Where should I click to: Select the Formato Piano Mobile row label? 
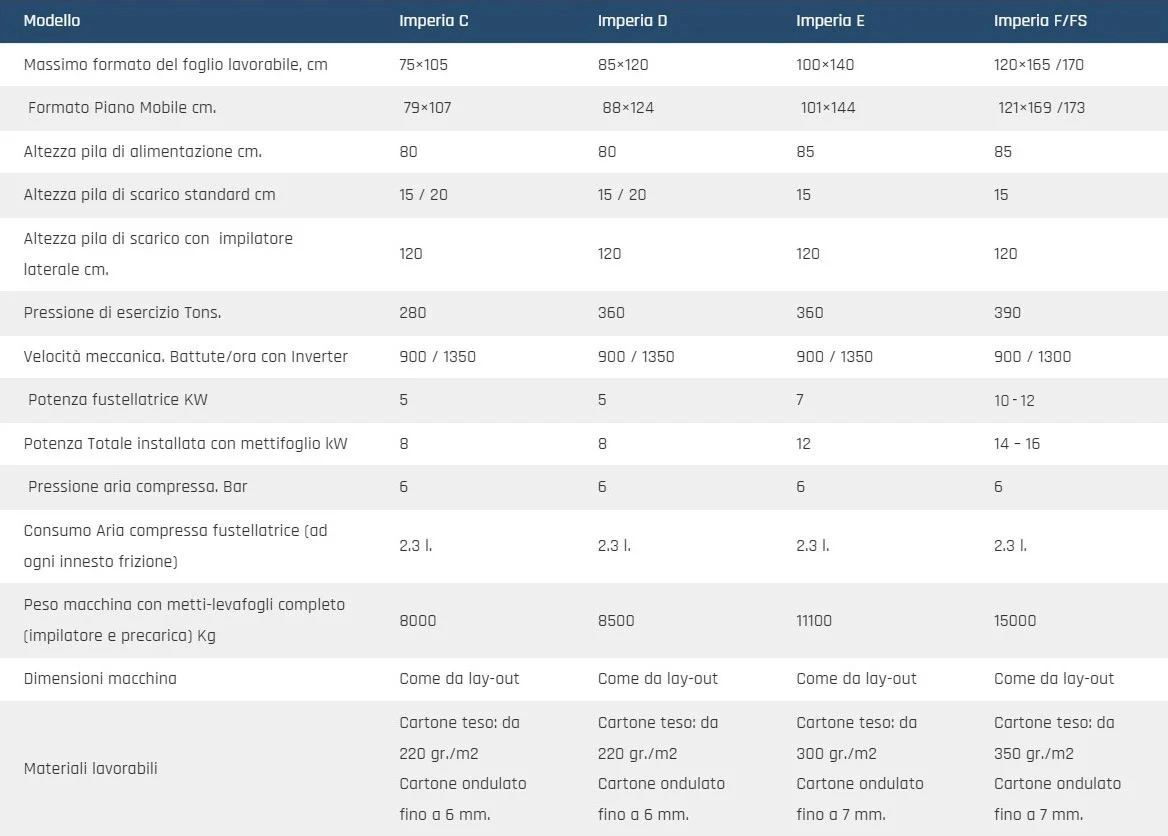tap(122, 108)
